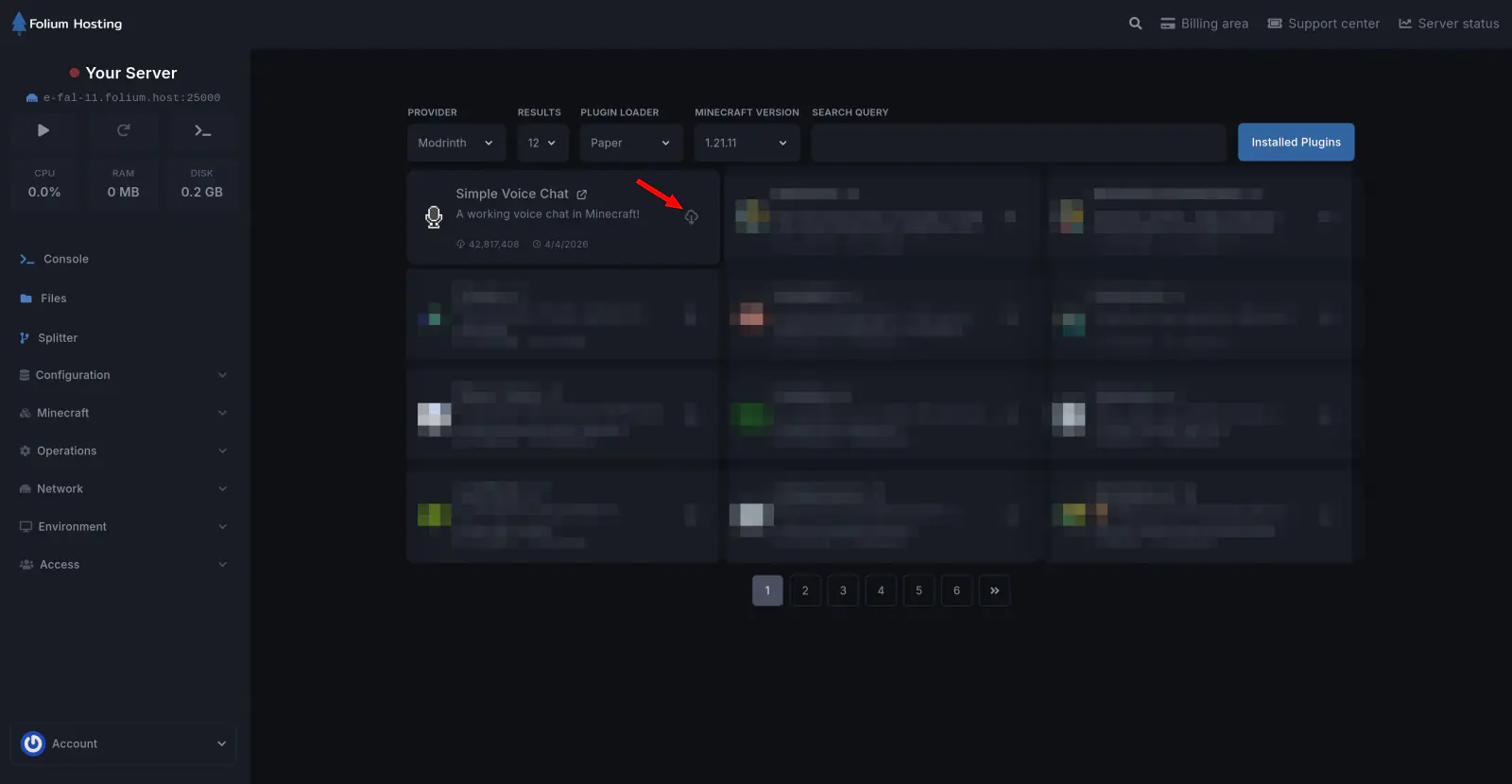Click the Installed Plugins button
This screenshot has width=1512, height=784.
pyautogui.click(x=1296, y=143)
